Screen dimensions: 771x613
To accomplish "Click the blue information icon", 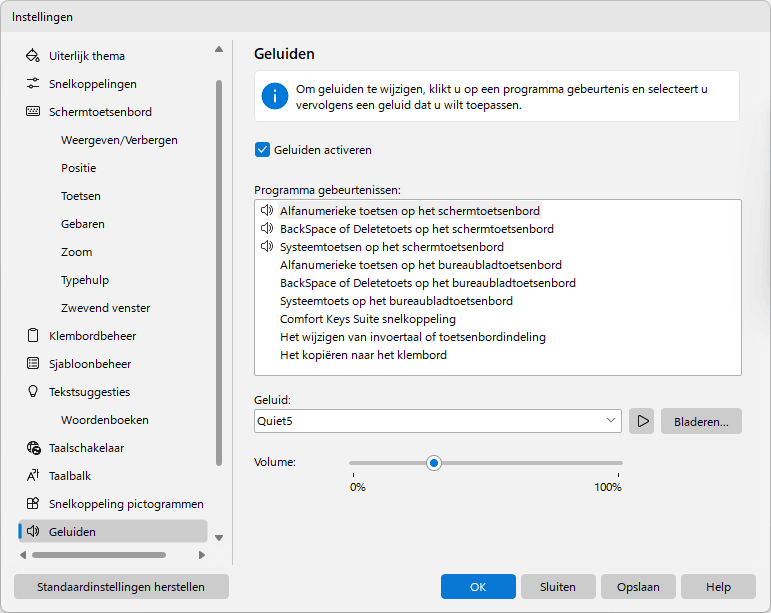I will click(275, 96).
